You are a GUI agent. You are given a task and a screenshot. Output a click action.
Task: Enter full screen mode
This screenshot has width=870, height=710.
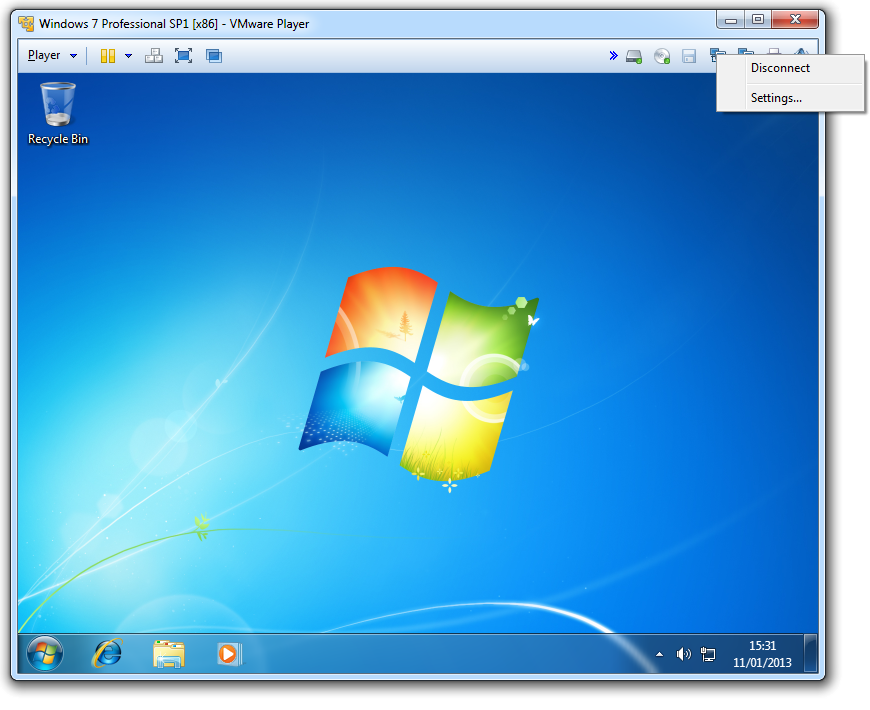183,56
